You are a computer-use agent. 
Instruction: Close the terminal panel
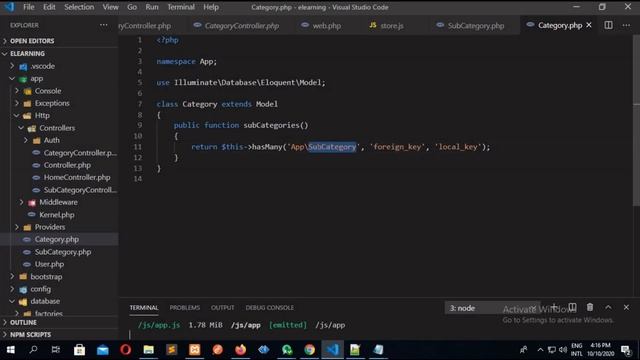point(626,307)
